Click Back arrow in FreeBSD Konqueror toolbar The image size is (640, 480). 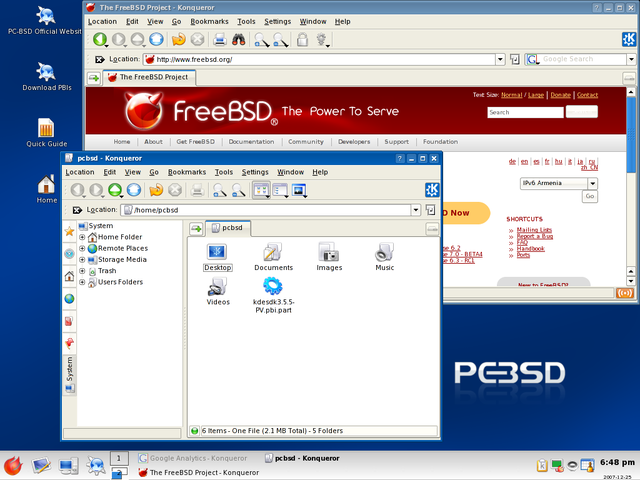(x=100, y=40)
